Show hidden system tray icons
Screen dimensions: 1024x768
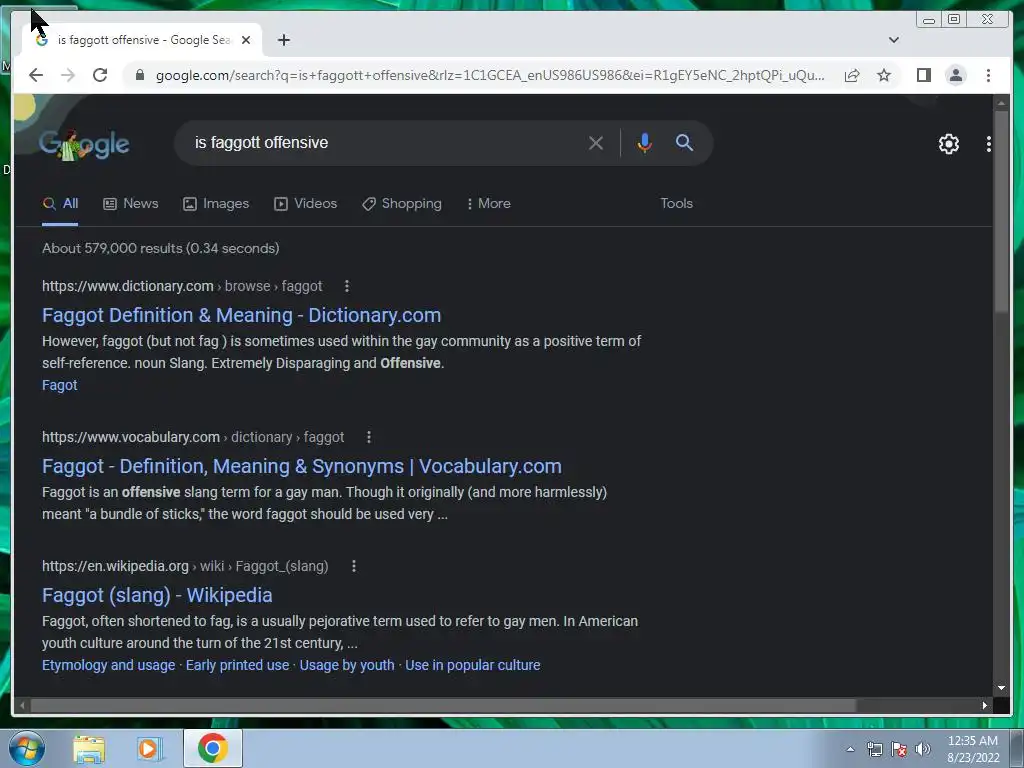[850, 749]
